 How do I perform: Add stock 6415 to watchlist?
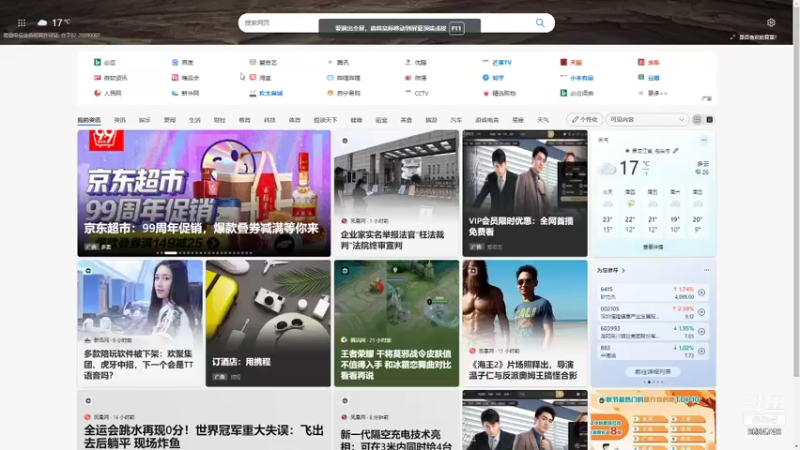[702, 292]
